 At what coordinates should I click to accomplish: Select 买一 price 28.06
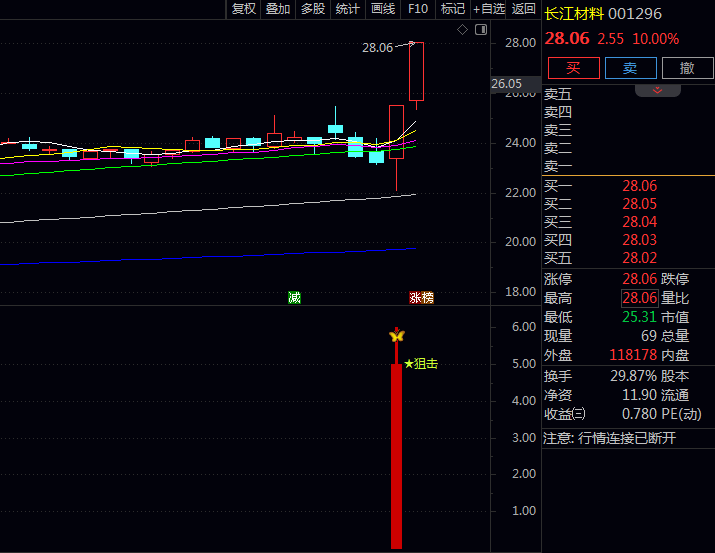tap(640, 186)
